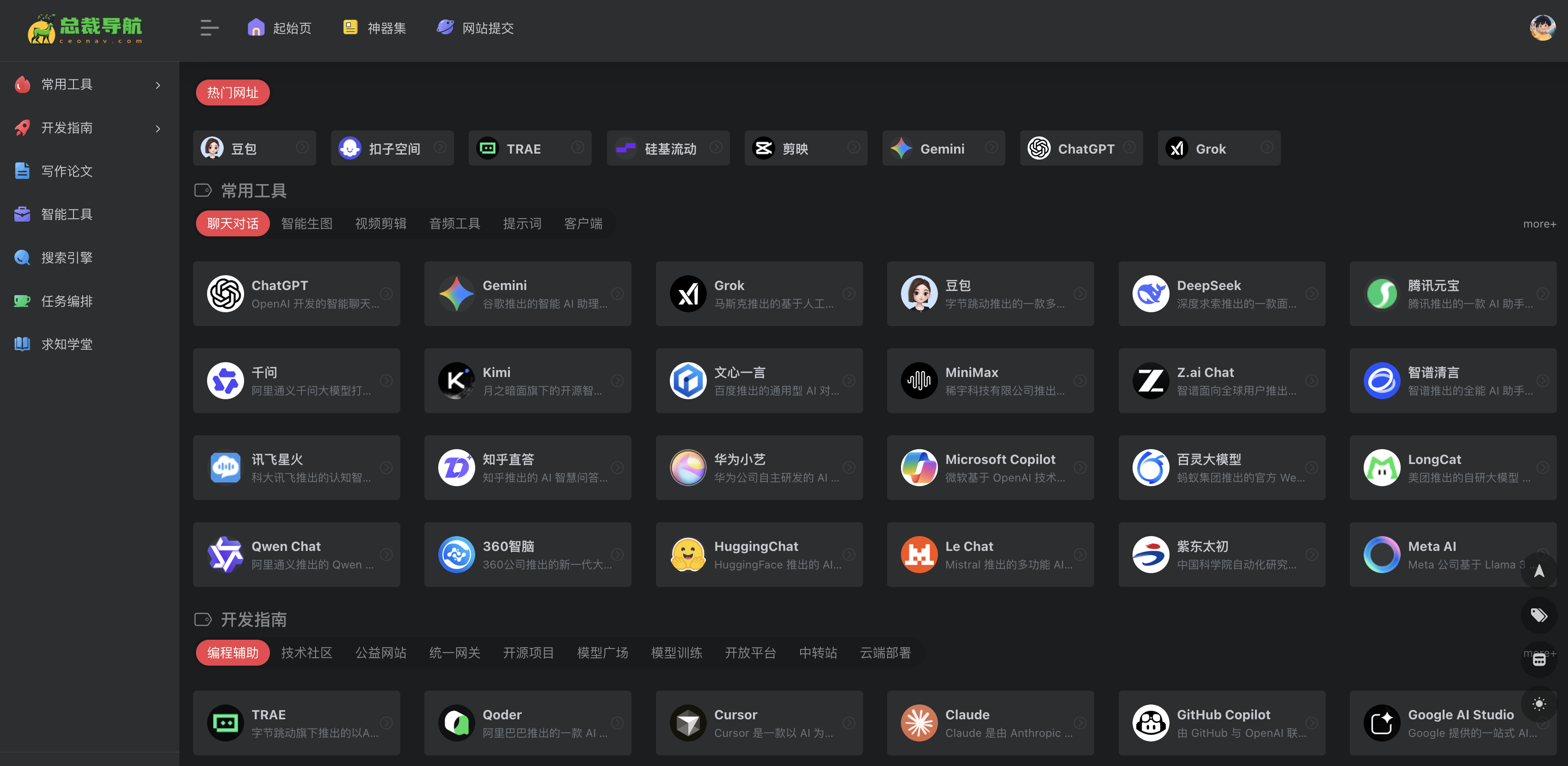Open the DeepSeek whale icon card
The height and width of the screenshot is (766, 1568).
pos(1150,294)
